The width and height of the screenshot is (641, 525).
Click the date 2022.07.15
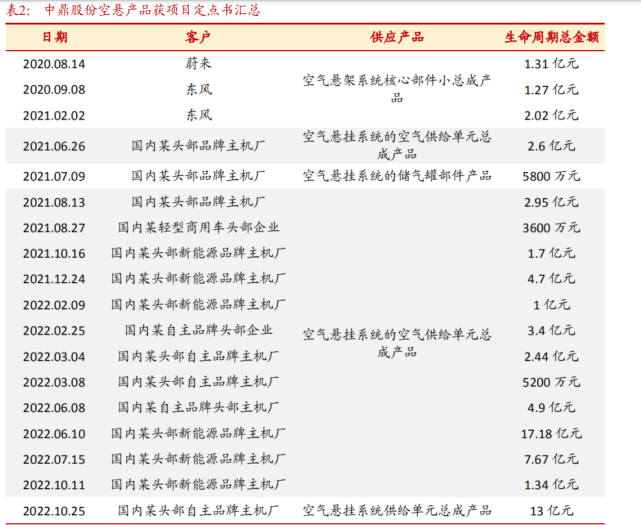[x=54, y=460]
